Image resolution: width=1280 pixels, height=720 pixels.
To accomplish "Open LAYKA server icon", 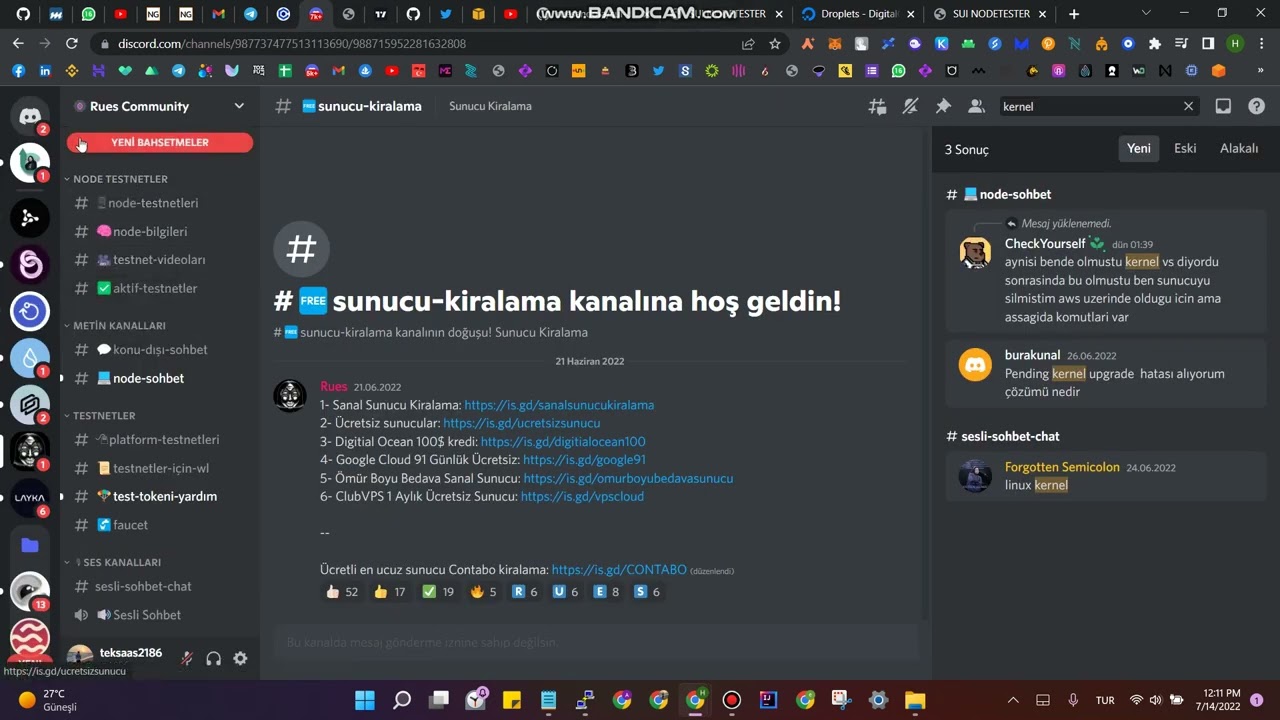I will click(x=30, y=497).
